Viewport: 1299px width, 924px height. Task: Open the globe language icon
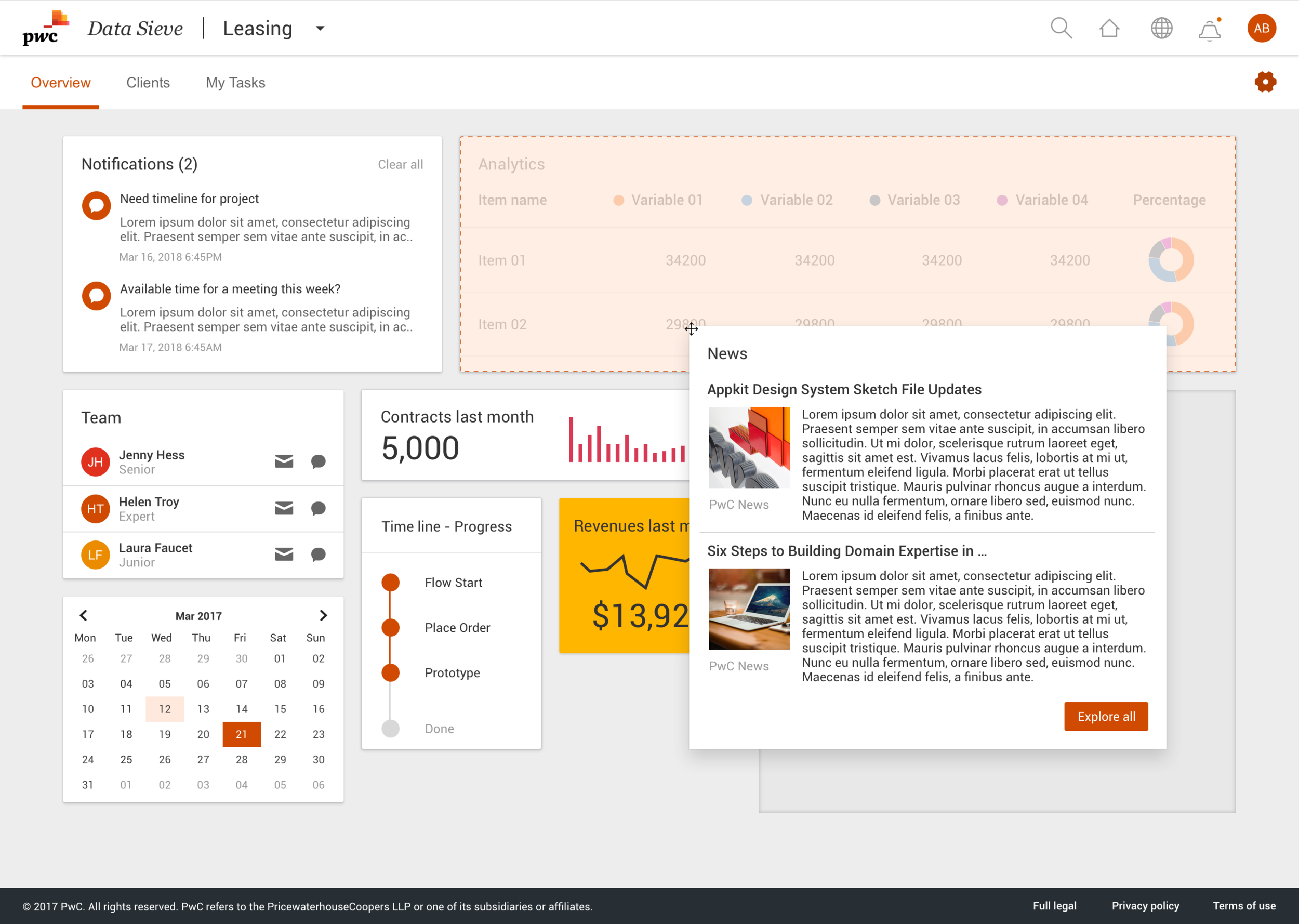pyautogui.click(x=1161, y=28)
